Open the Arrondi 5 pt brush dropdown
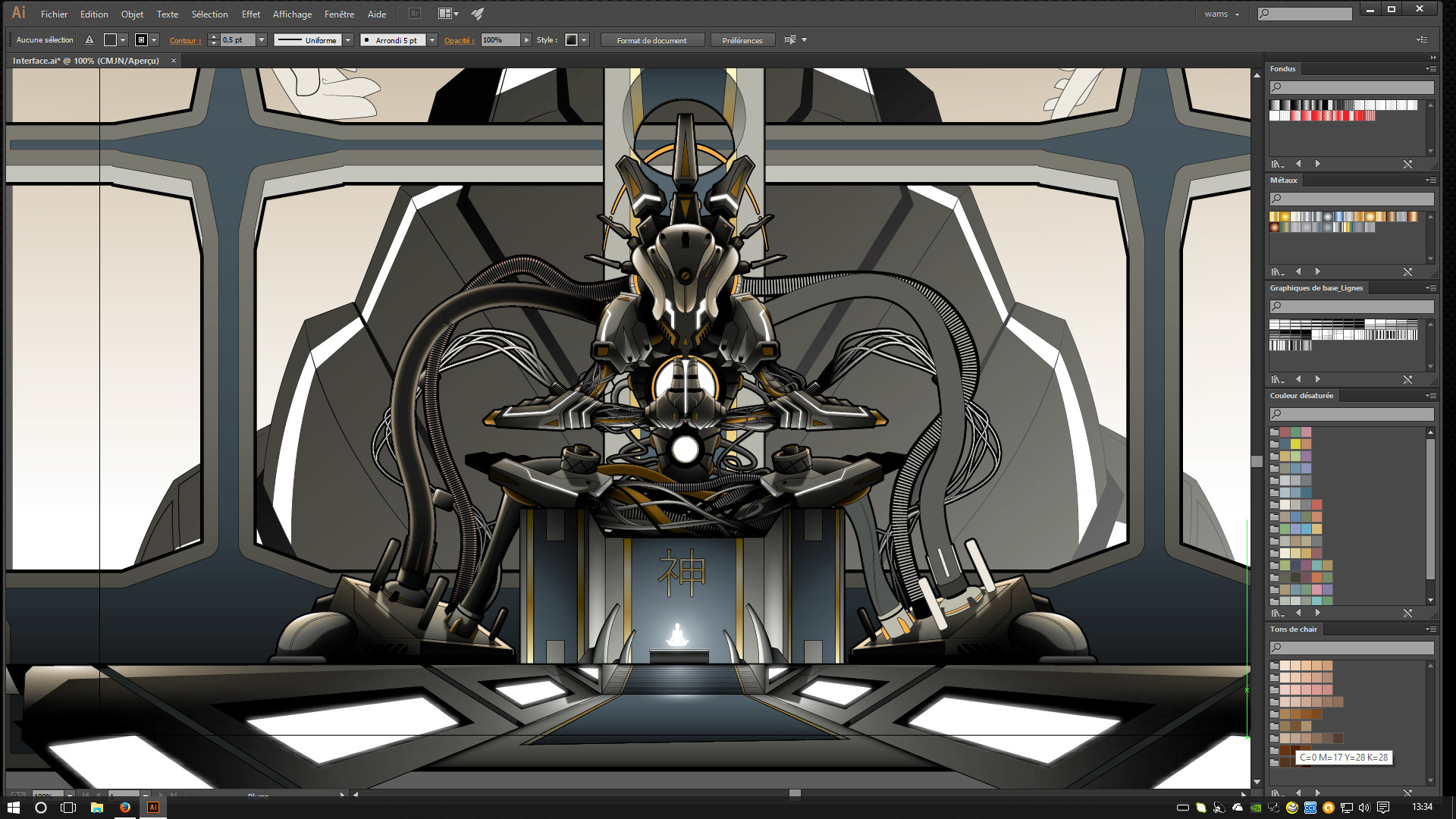Viewport: 1456px width, 819px height. click(x=432, y=40)
